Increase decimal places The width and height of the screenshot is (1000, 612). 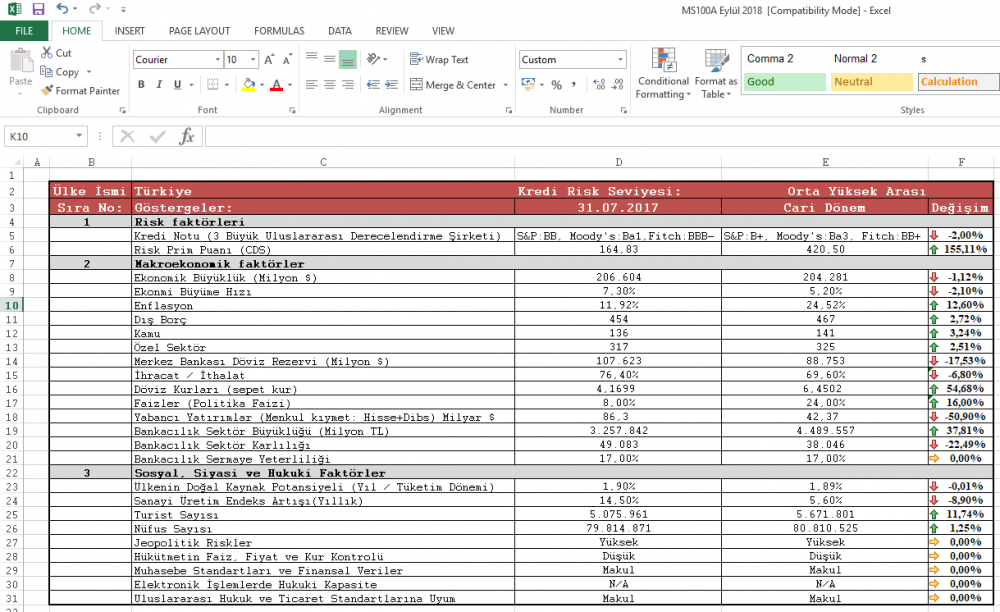(599, 85)
